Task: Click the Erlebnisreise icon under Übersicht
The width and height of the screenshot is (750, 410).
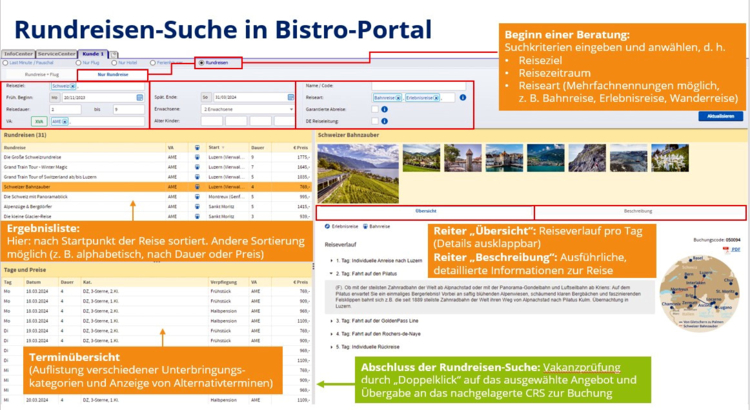Action: [328, 226]
